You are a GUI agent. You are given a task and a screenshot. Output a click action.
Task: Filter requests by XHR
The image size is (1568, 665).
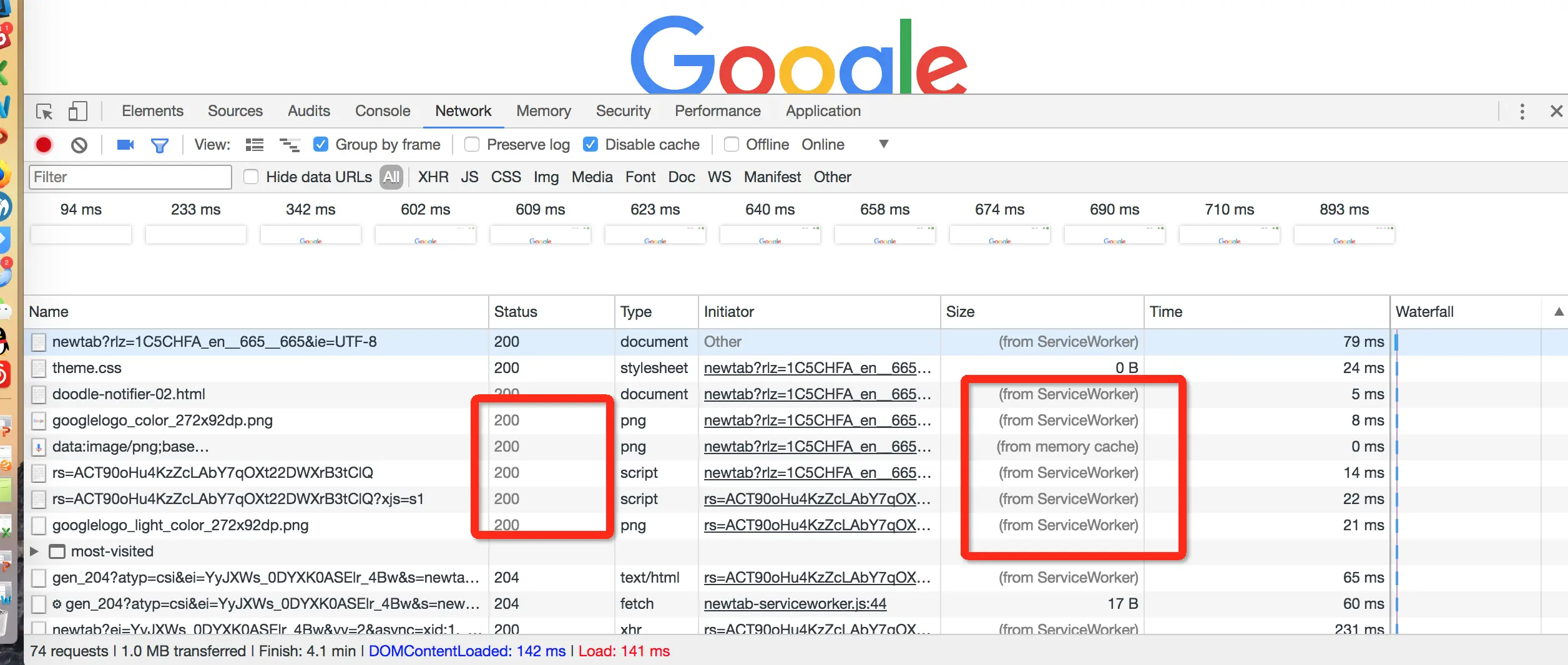pos(433,177)
